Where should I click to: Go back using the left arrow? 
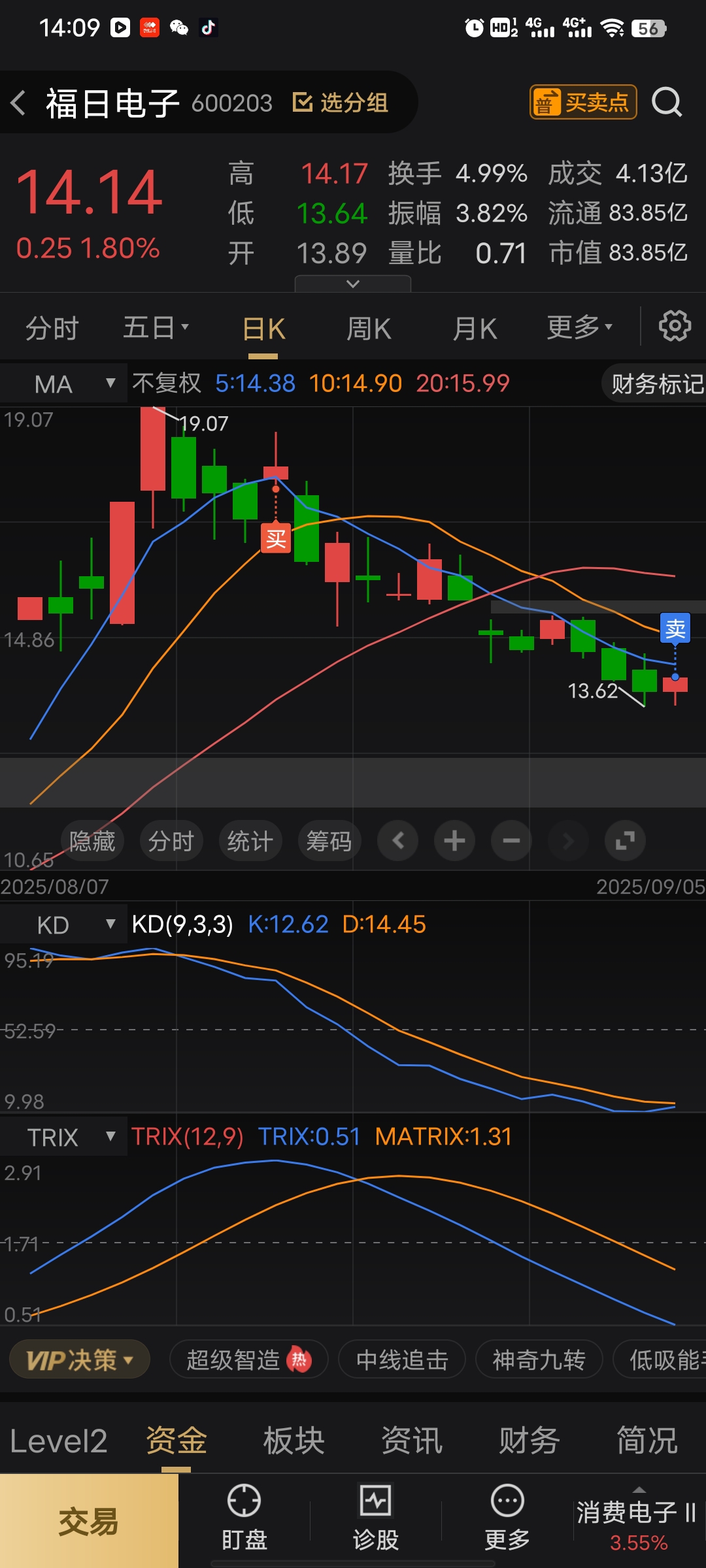(x=18, y=103)
